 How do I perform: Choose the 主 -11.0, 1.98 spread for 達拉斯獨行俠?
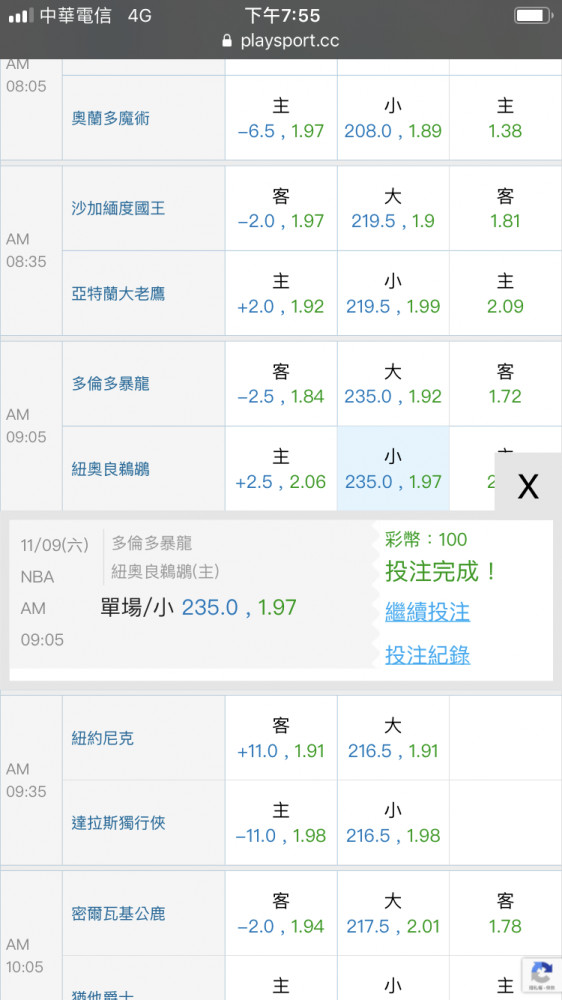tap(281, 823)
